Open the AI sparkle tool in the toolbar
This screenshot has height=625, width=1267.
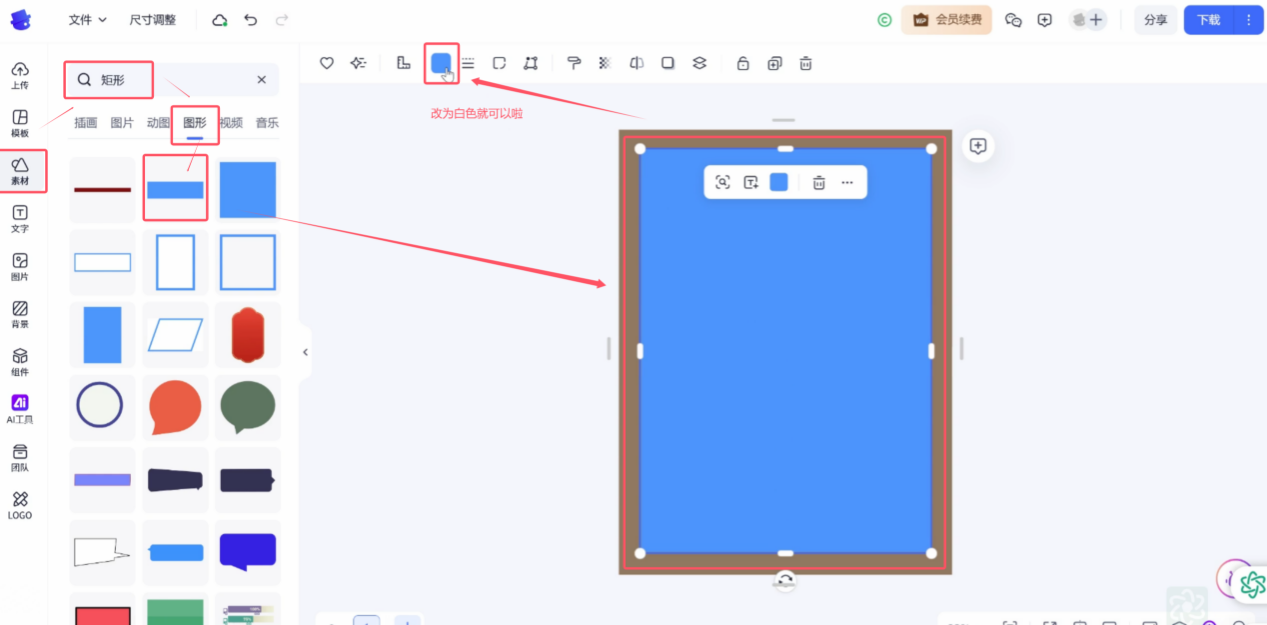coord(358,63)
